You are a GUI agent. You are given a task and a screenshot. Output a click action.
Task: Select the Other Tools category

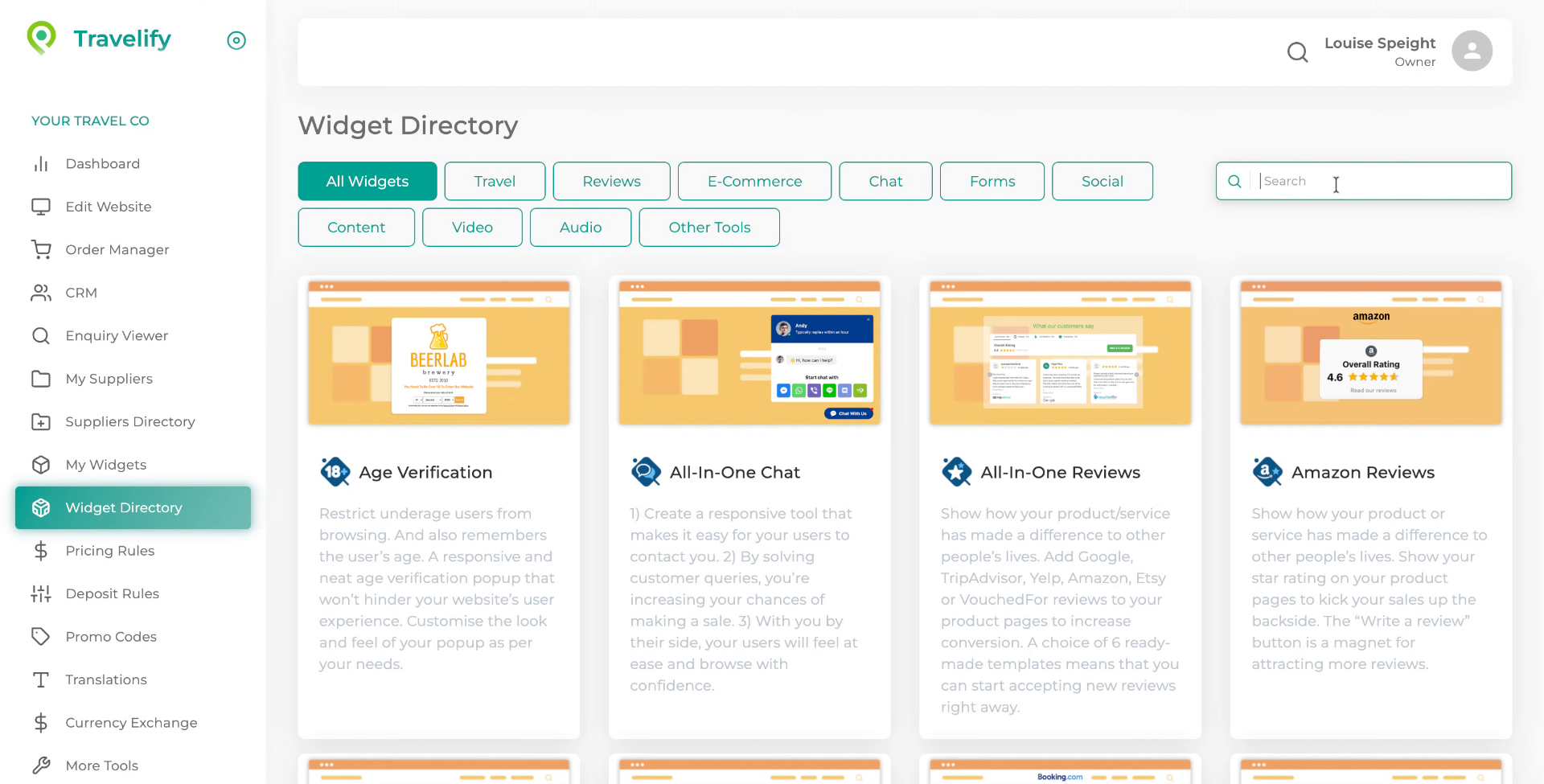coord(708,228)
